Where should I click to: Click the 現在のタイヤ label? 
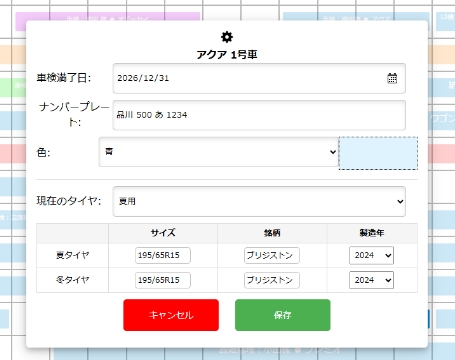69,201
